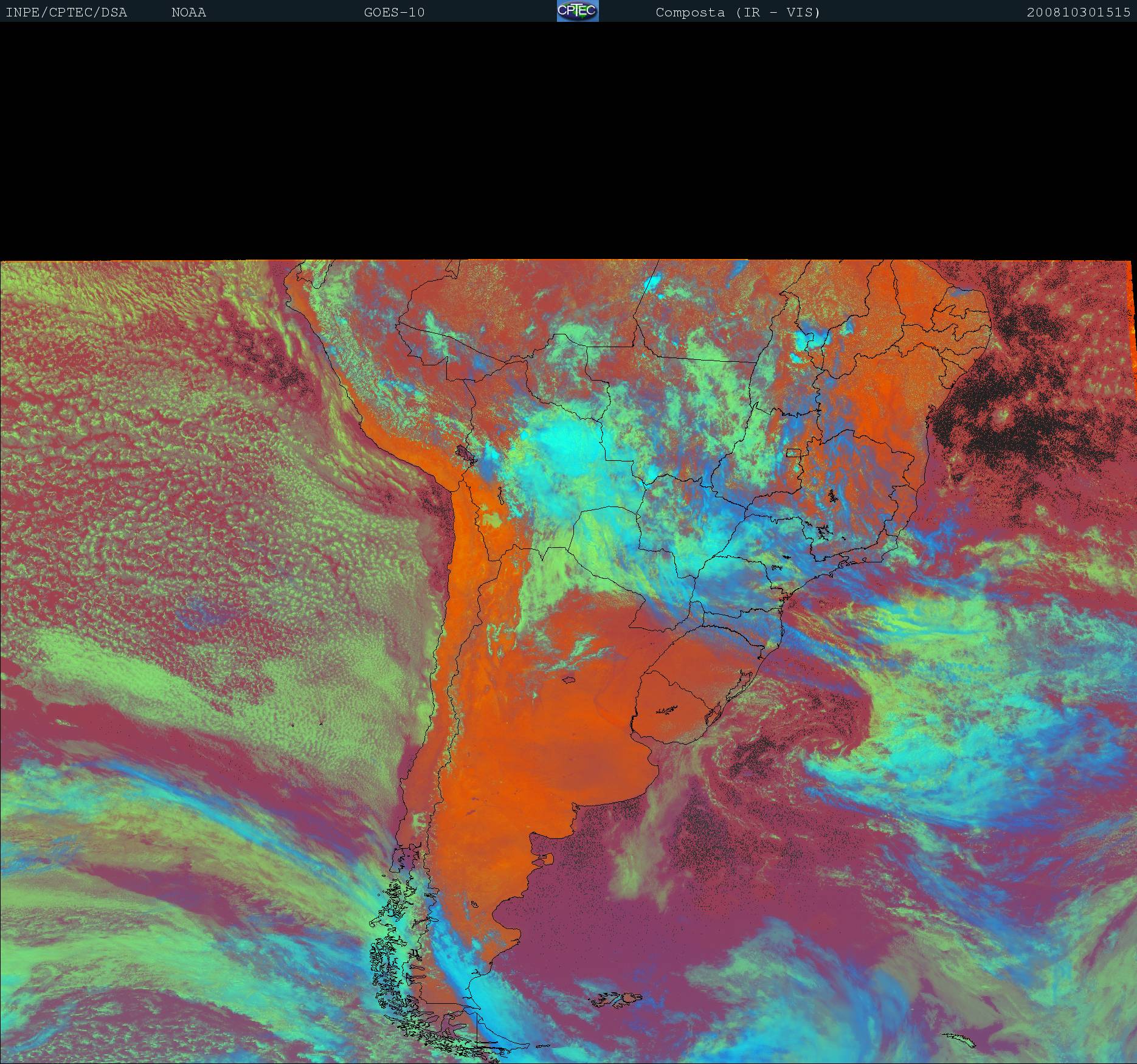This screenshot has height=1064, width=1137.
Task: Click the small Distrito Federal rectangle in Brazil
Action: (793, 452)
